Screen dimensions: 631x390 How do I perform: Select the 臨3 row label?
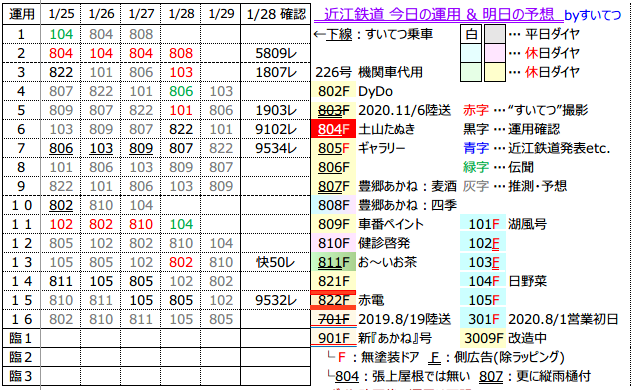pos(21,376)
